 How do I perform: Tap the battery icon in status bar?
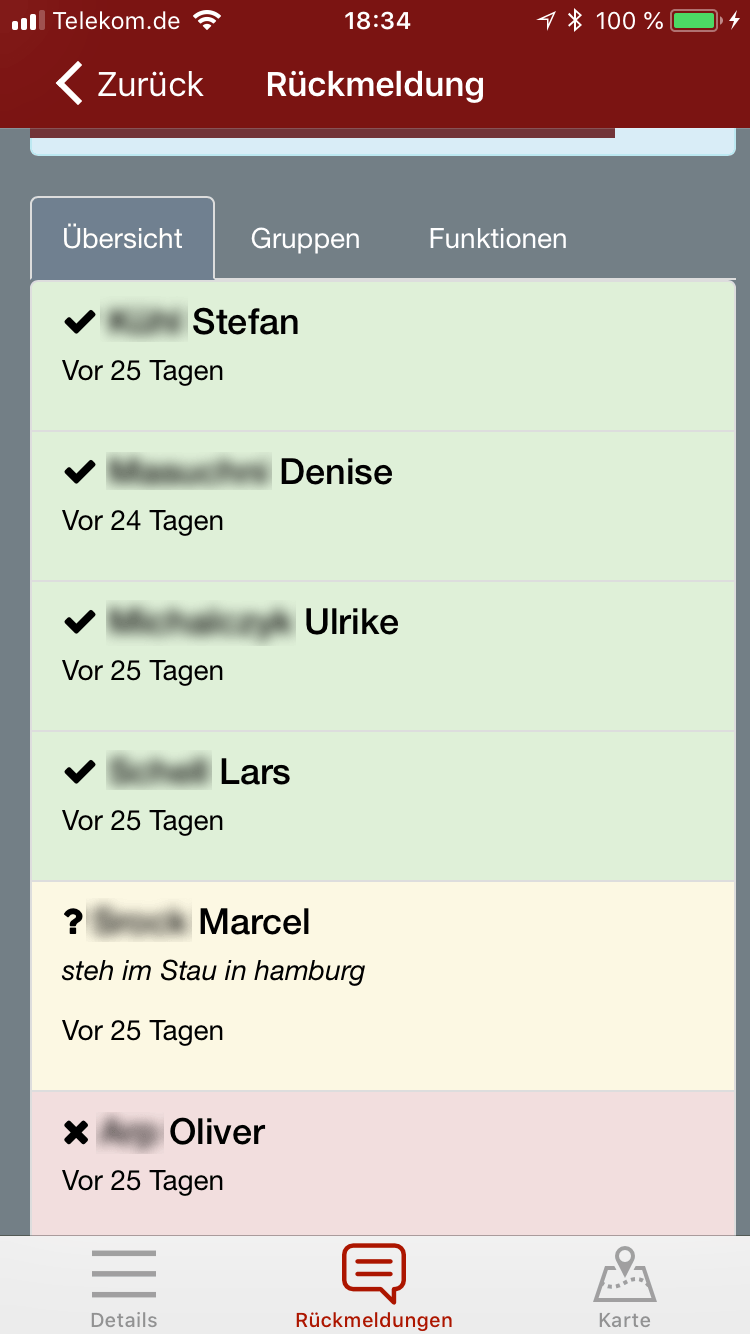coord(696,20)
